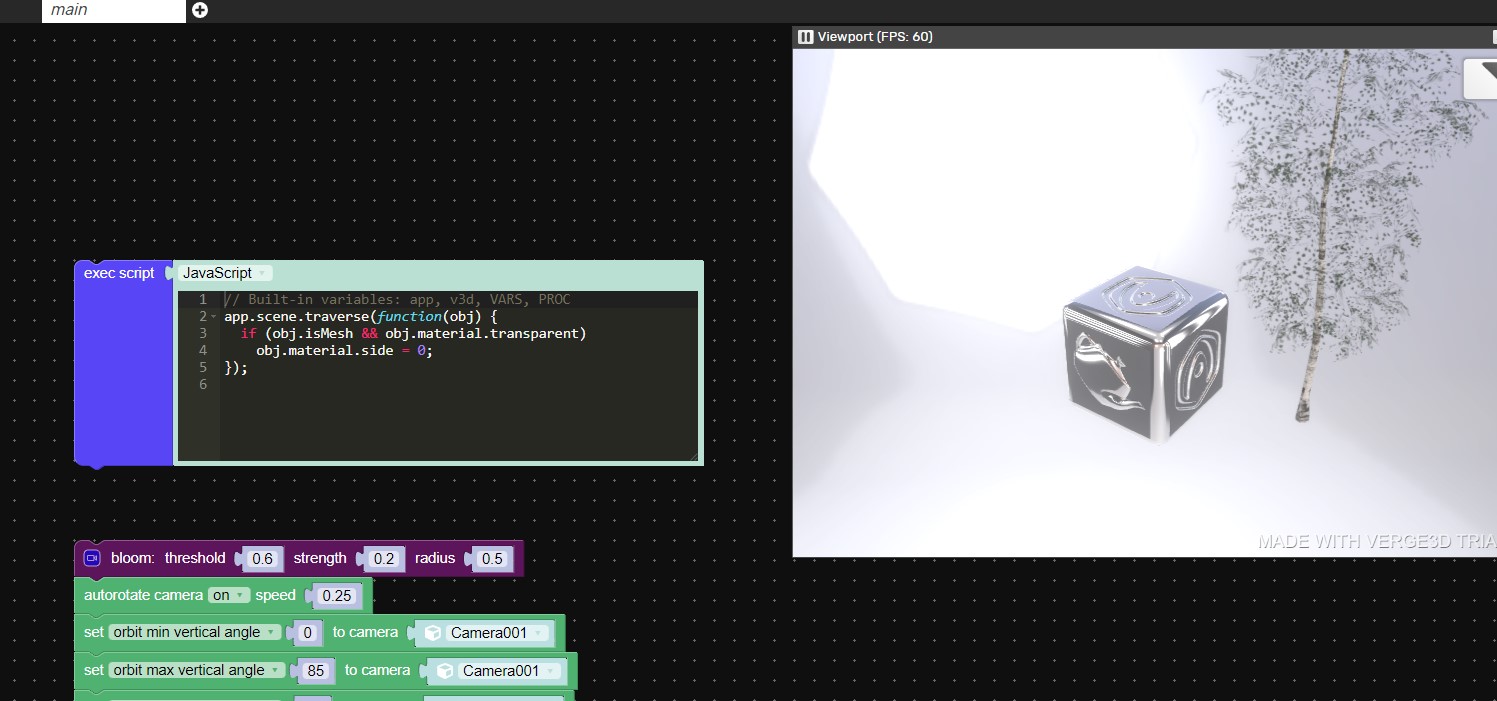
Task: Collapse the code fold arrow at line 2
Action: click(x=214, y=317)
